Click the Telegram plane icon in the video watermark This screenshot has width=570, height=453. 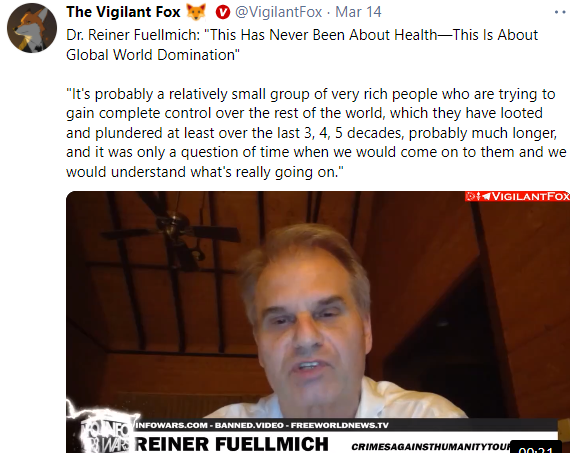pyautogui.click(x=486, y=196)
